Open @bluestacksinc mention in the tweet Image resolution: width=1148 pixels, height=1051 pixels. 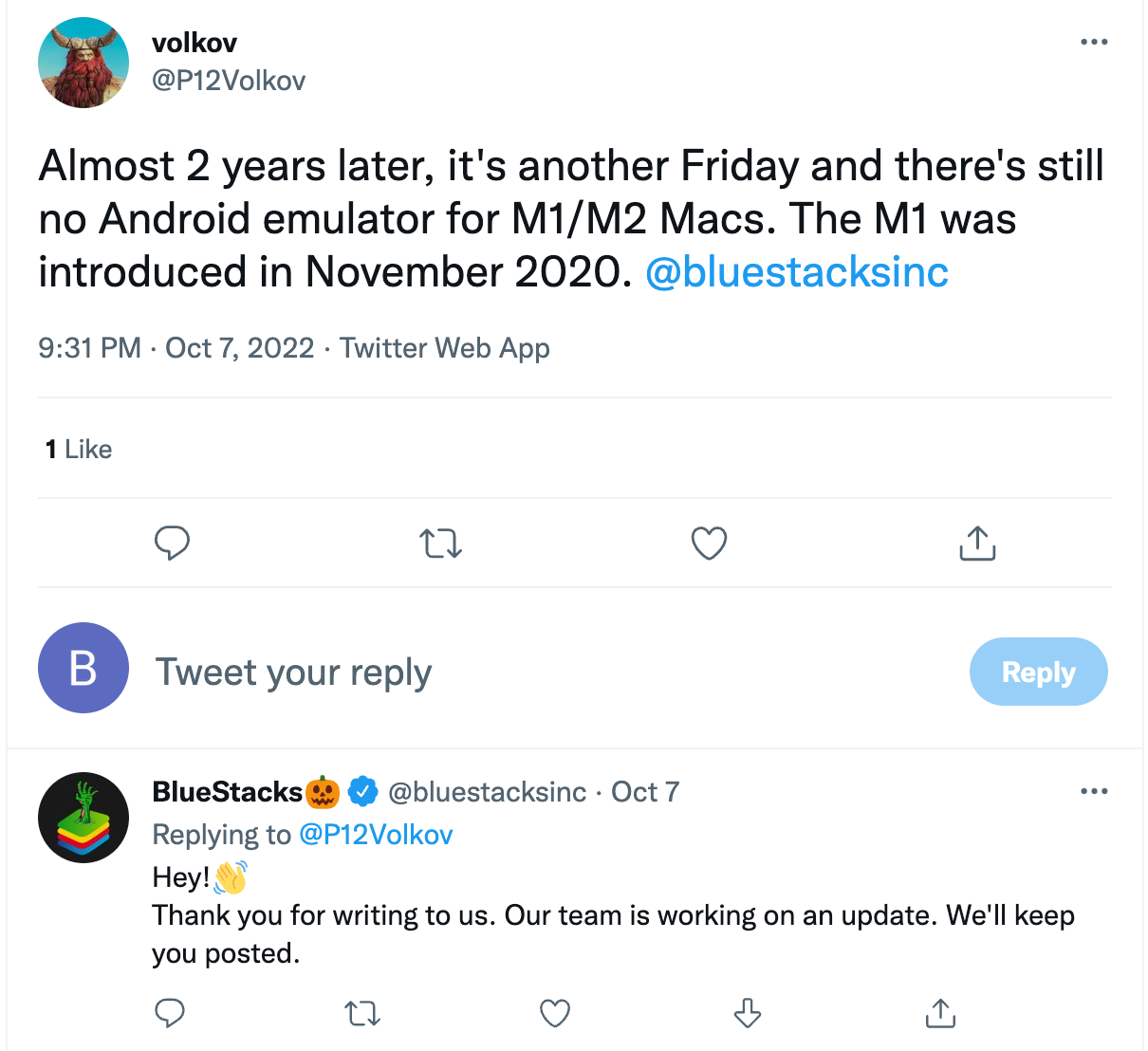point(796,272)
